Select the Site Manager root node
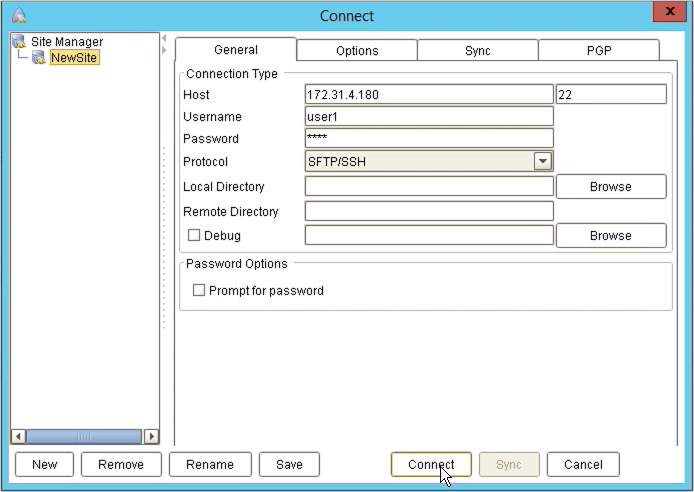The width and height of the screenshot is (694, 492). 67,42
